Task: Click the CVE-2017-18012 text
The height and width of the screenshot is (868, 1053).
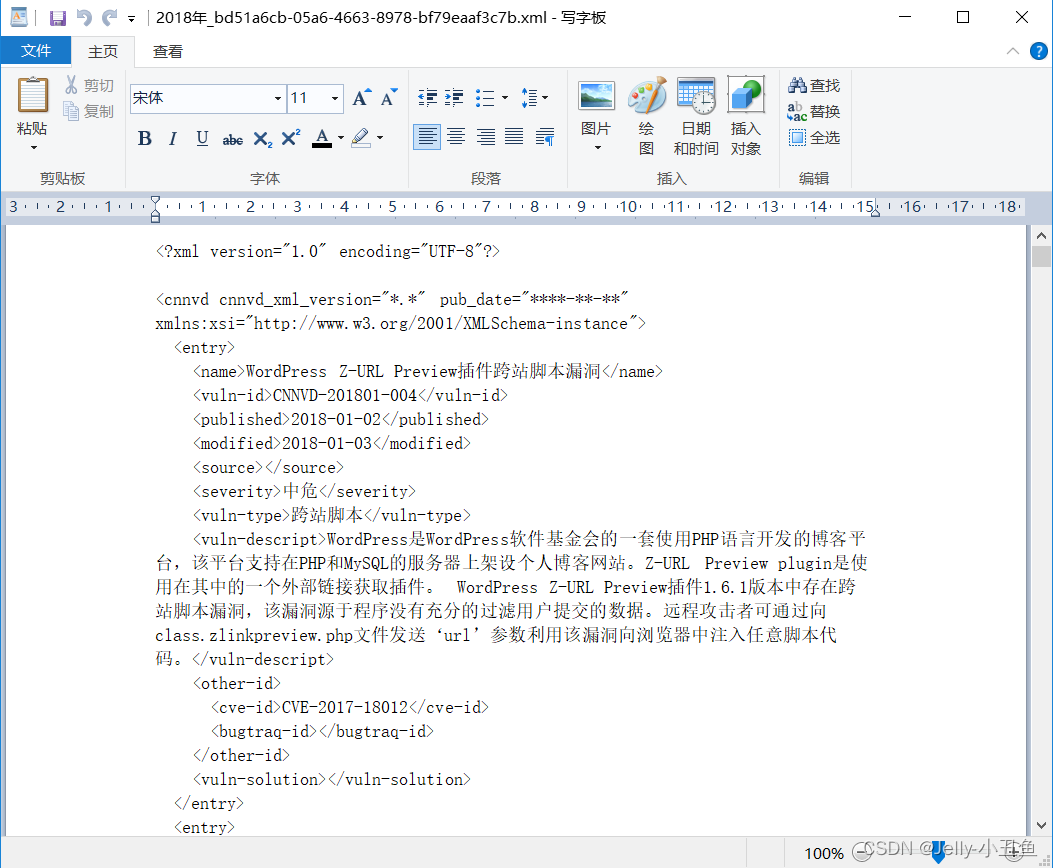Action: [345, 707]
